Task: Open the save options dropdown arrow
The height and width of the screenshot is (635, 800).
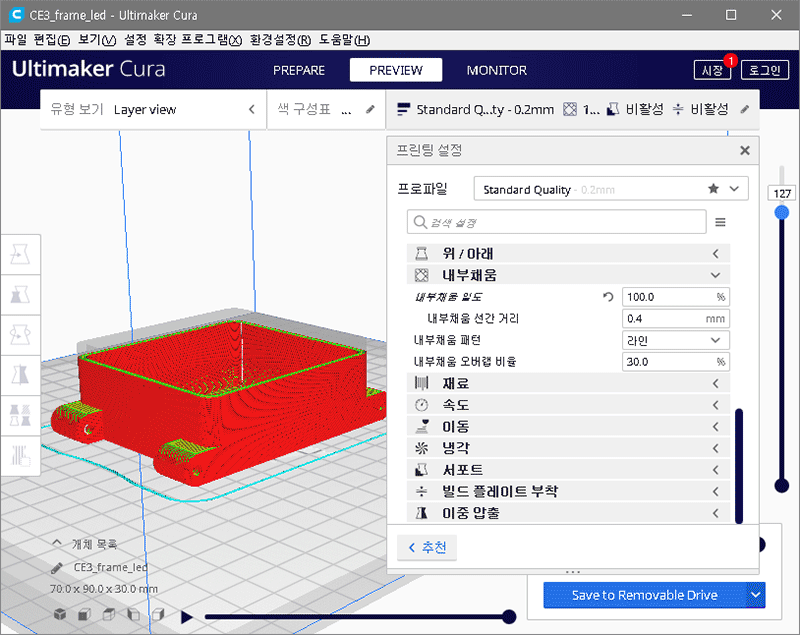Action: pos(756,595)
